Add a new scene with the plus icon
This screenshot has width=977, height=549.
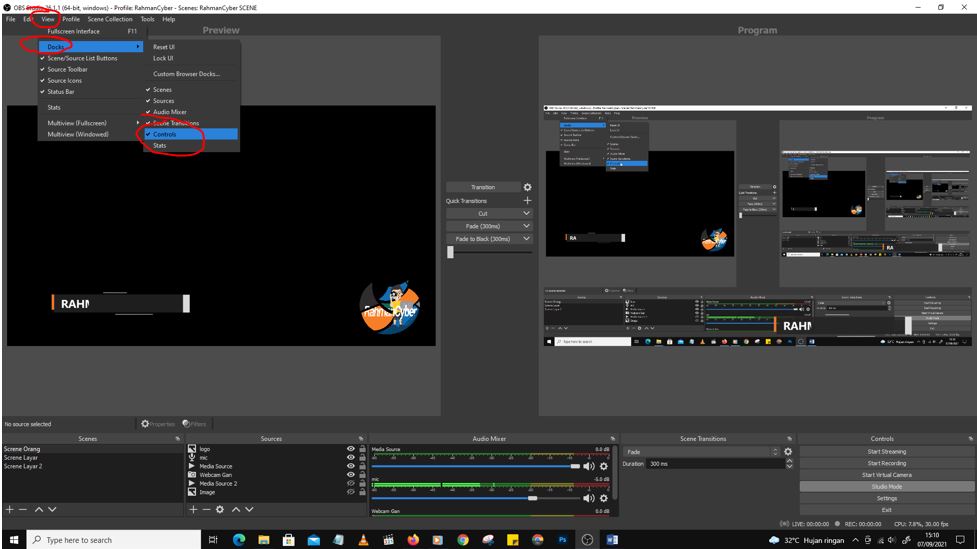(9, 509)
